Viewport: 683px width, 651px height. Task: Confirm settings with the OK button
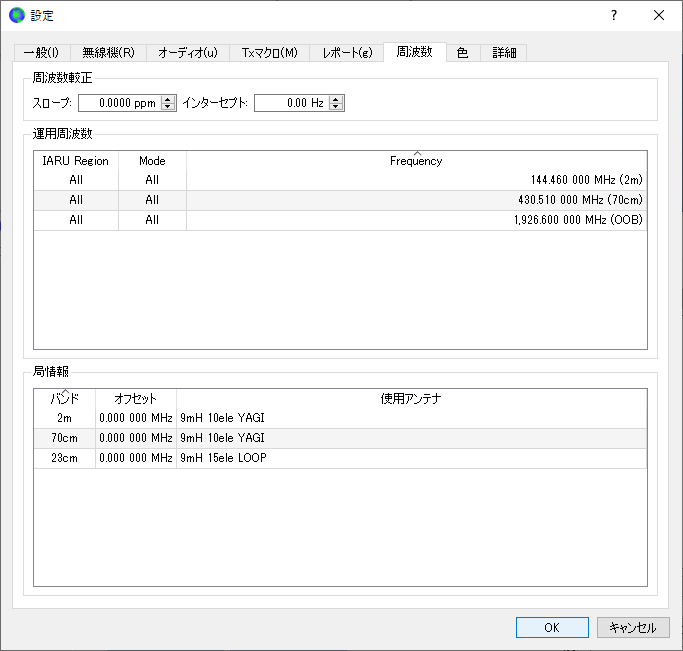552,627
